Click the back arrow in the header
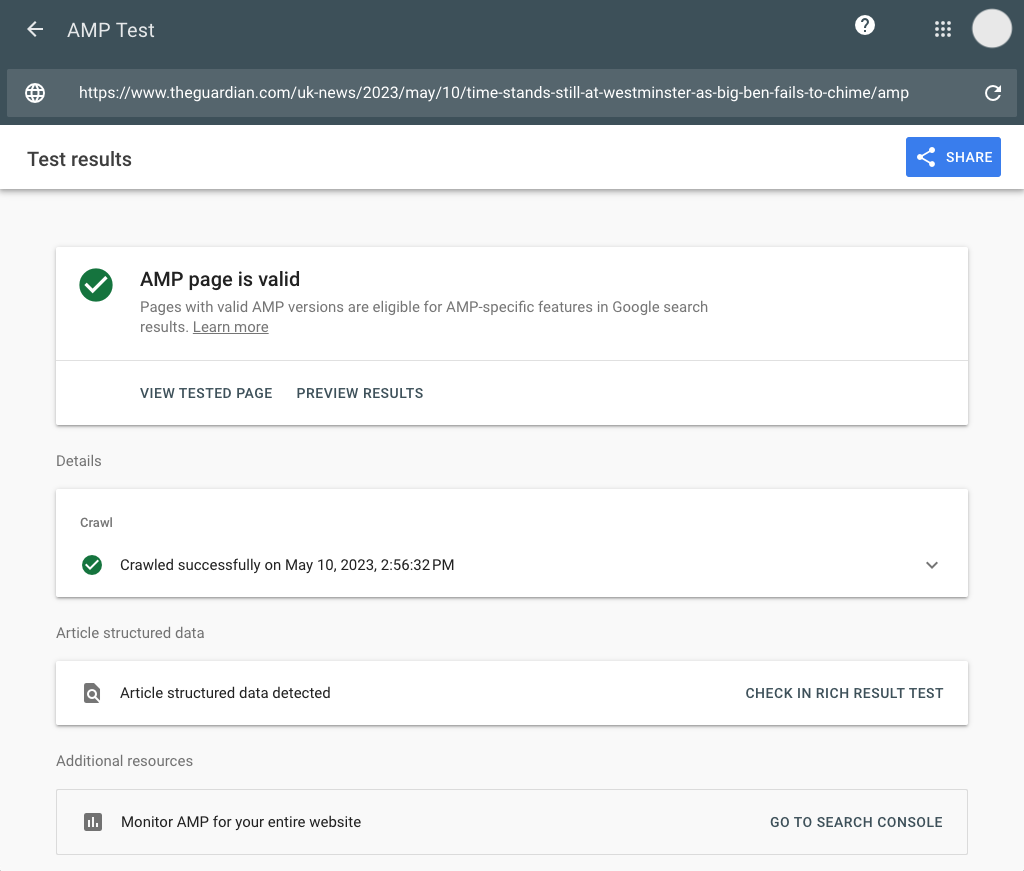Viewport: 1024px width, 871px height. click(34, 29)
